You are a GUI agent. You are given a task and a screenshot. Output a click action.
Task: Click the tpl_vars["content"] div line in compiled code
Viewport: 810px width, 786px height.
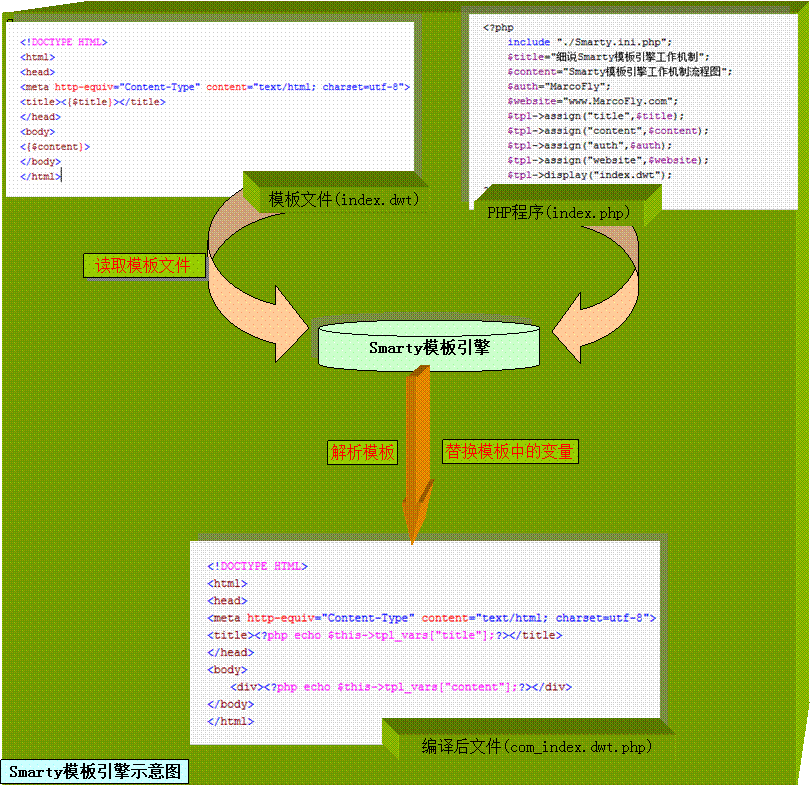click(x=401, y=687)
